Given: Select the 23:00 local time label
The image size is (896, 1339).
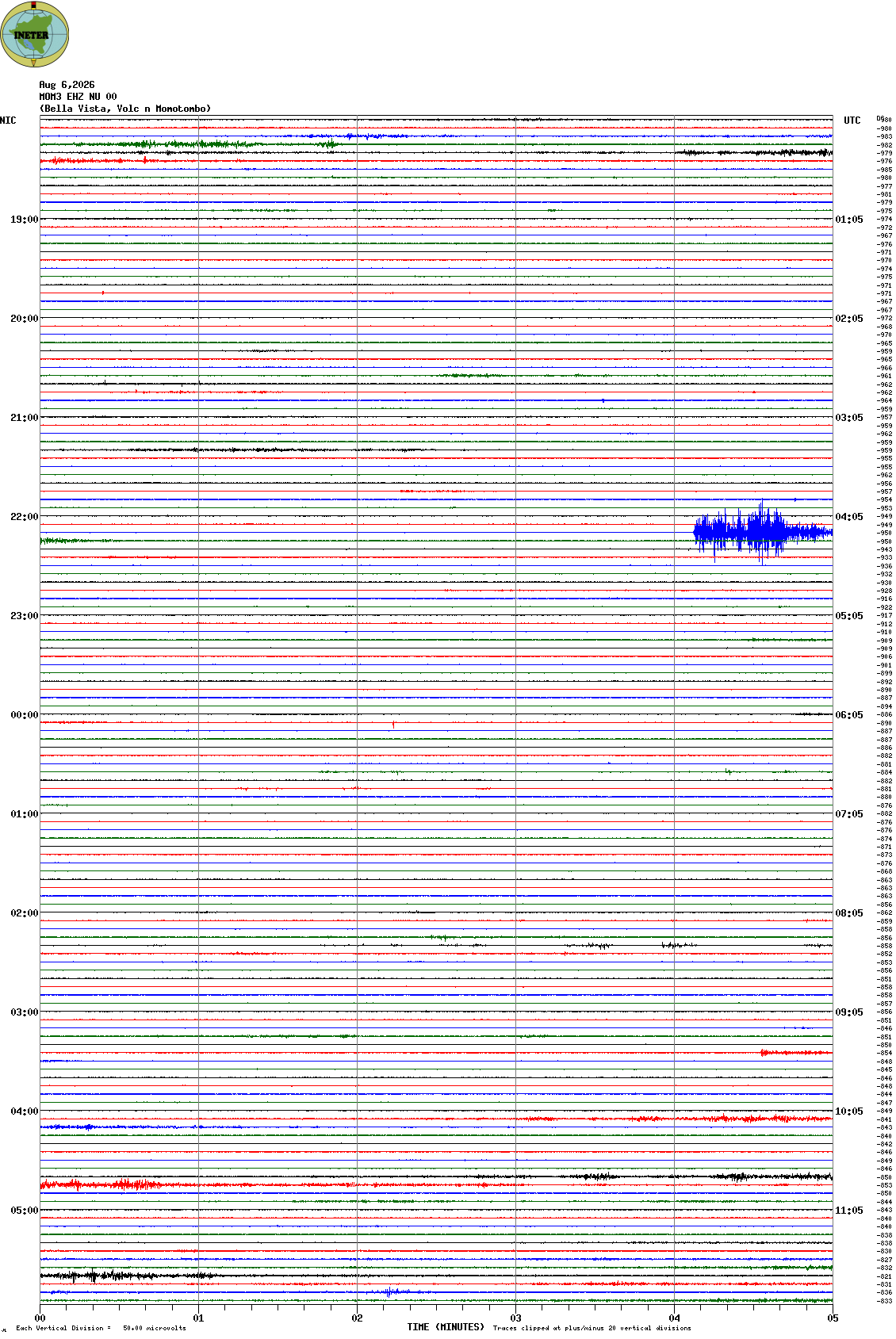Looking at the screenshot, I should [x=24, y=616].
